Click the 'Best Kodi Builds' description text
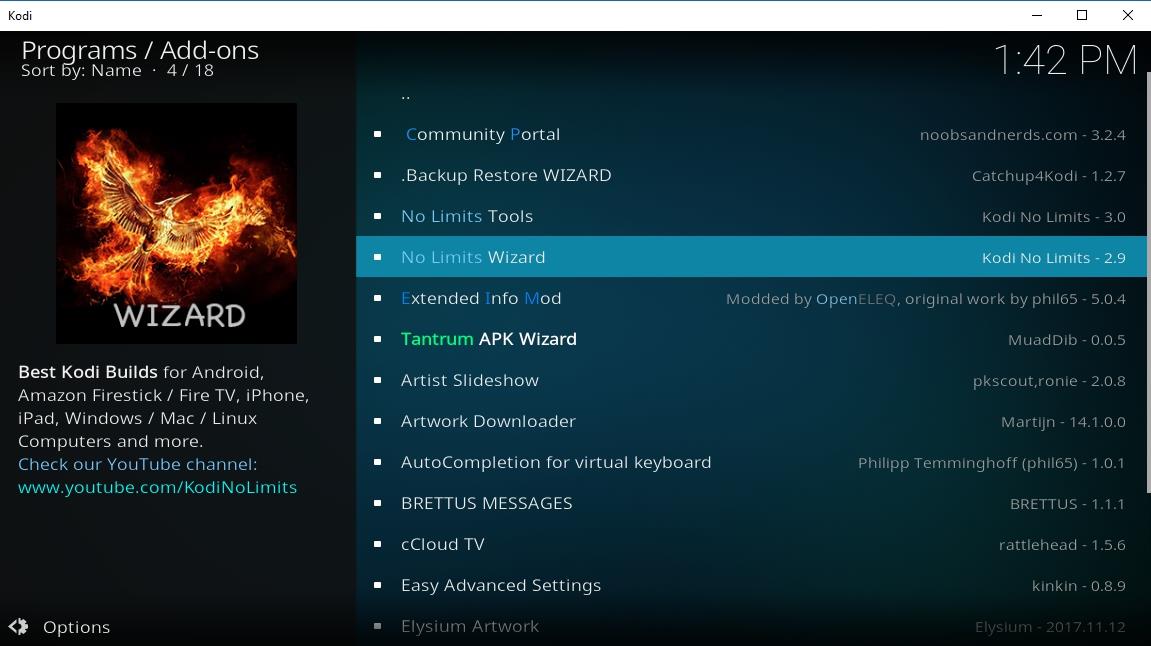 coord(88,372)
